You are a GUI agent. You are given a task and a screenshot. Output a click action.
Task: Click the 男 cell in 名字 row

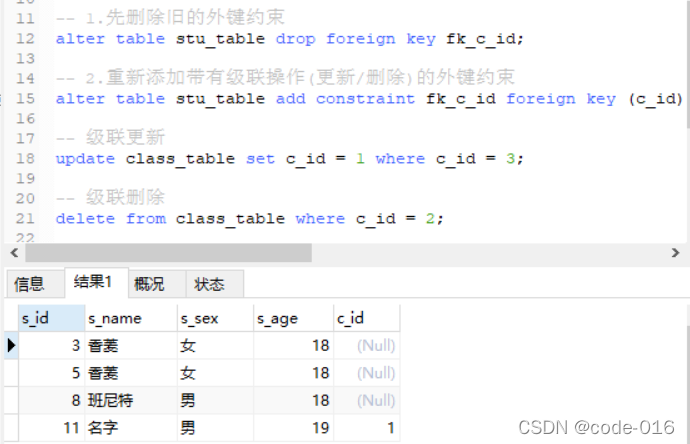click(216, 428)
